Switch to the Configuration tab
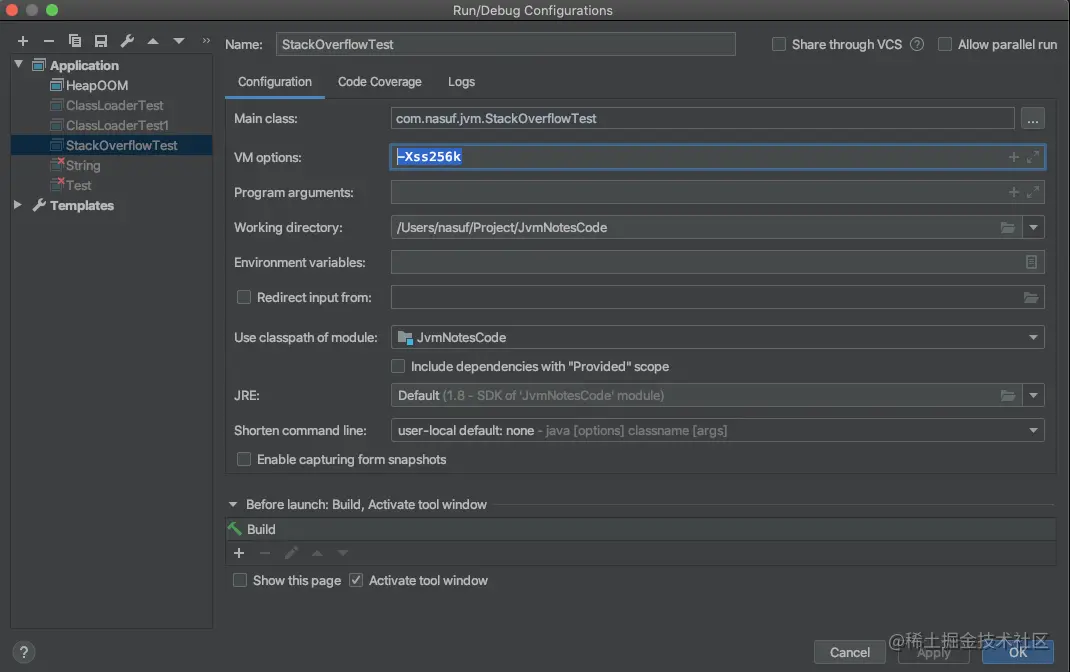 (x=275, y=82)
